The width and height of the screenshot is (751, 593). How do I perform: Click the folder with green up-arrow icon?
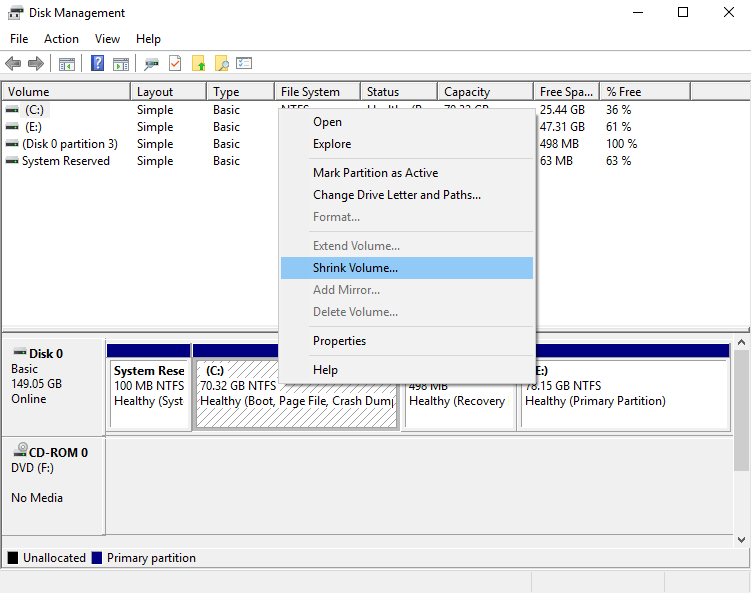click(199, 63)
